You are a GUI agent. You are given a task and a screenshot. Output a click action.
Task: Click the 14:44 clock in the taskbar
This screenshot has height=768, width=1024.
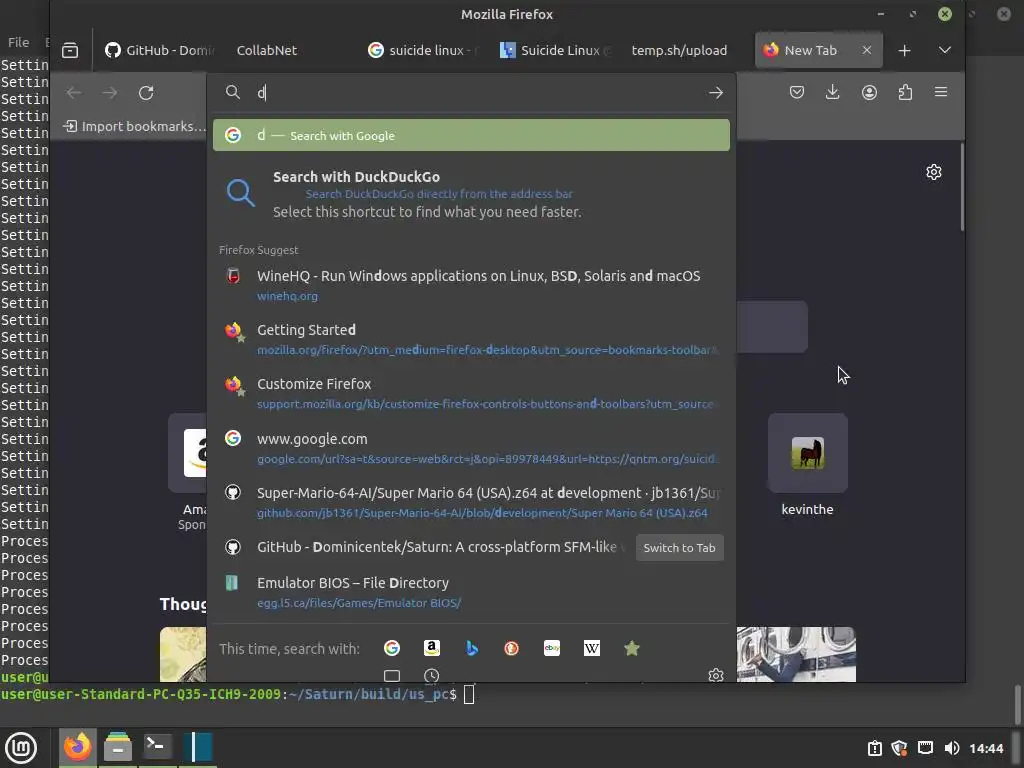coord(986,748)
